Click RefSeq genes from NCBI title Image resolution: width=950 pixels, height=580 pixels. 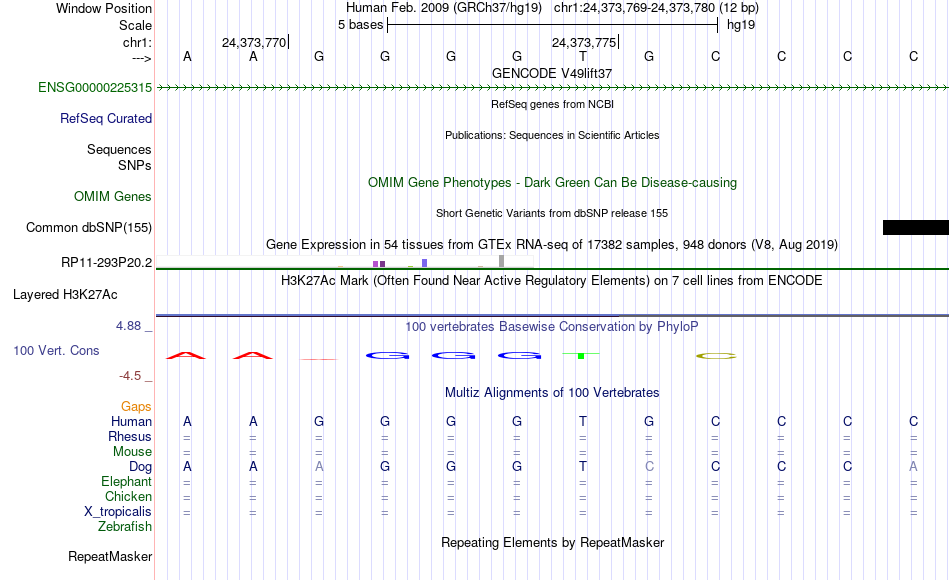tap(552, 104)
